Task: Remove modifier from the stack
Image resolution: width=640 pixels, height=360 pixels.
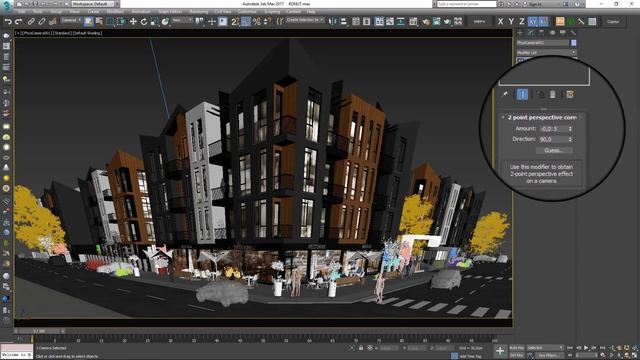Action: (x=552, y=94)
